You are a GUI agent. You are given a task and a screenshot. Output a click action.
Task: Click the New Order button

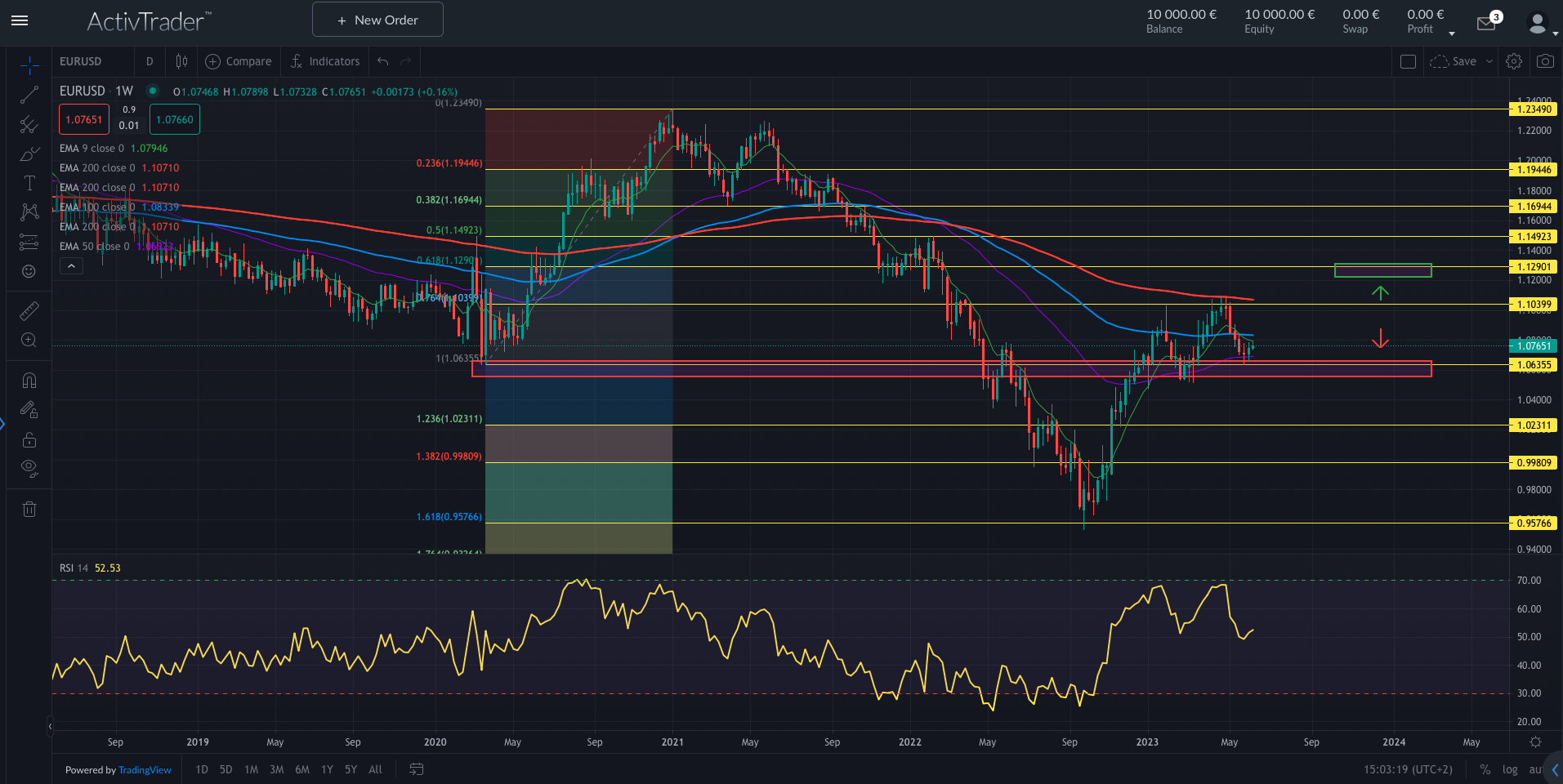pyautogui.click(x=377, y=19)
